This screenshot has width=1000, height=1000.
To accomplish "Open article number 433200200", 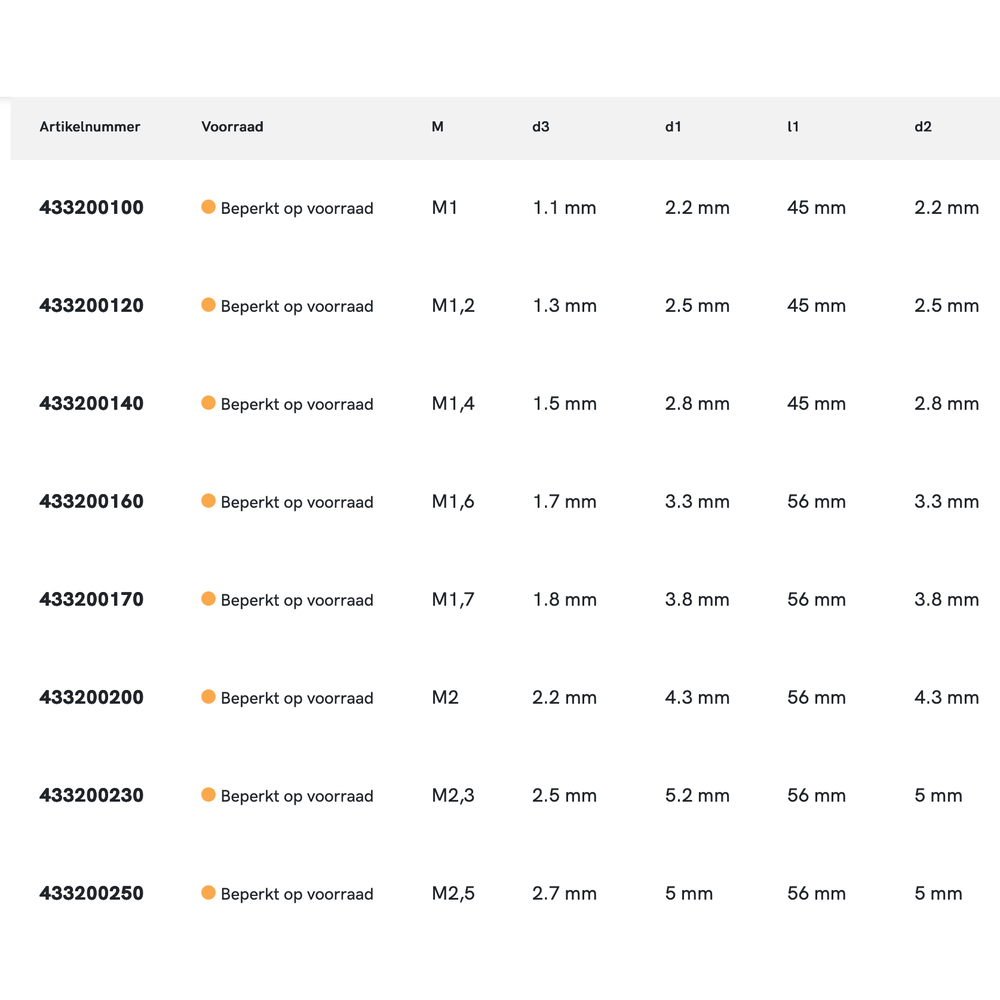I will (x=91, y=698).
